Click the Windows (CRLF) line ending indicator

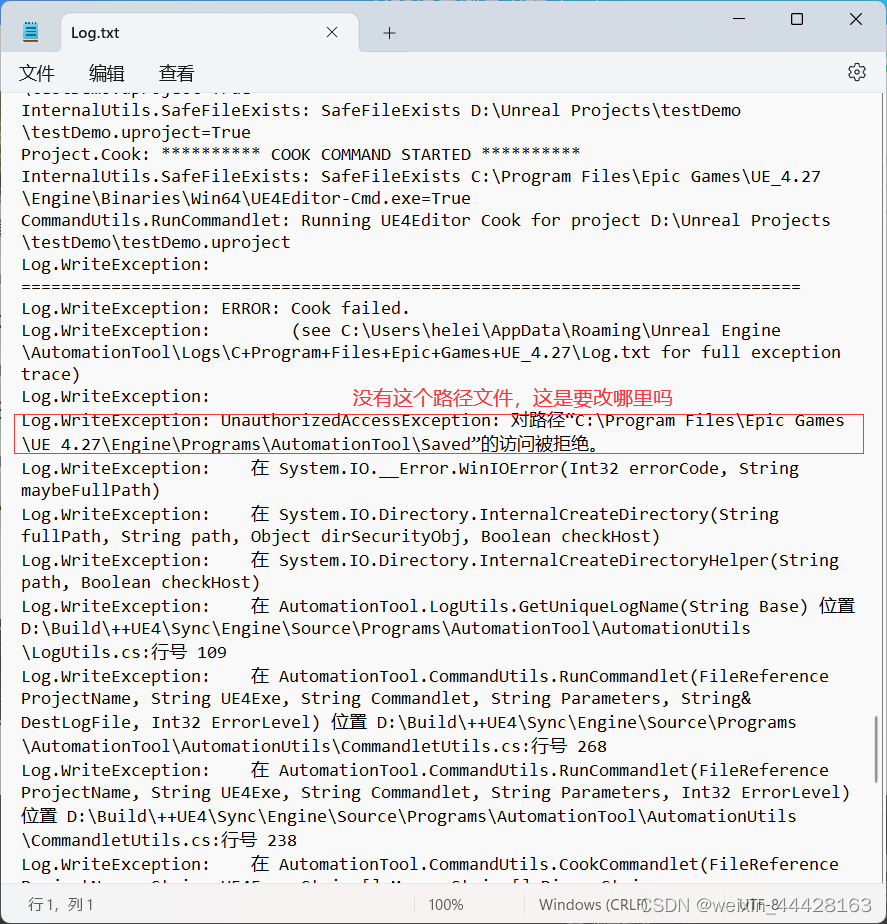[594, 905]
